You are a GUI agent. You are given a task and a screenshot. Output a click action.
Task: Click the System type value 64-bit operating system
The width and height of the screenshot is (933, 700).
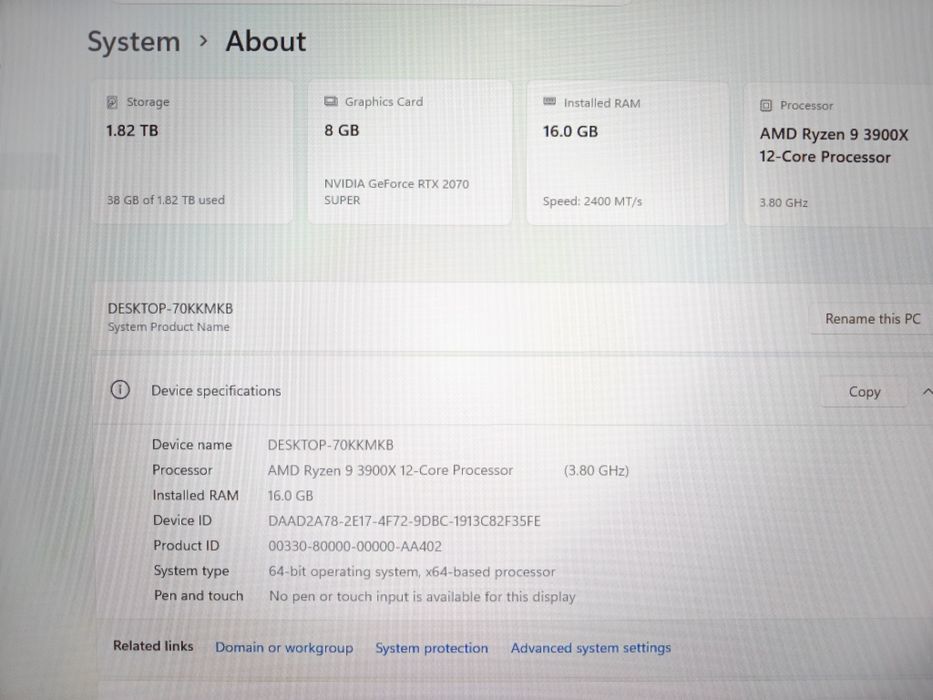412,572
